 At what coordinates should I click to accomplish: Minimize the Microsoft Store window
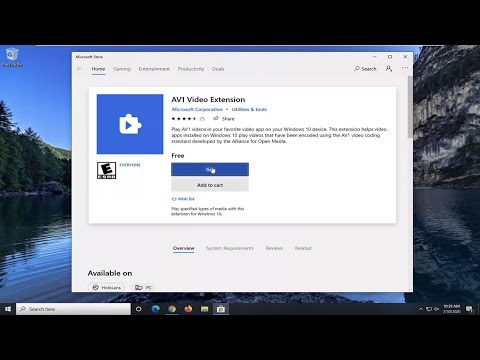point(374,57)
